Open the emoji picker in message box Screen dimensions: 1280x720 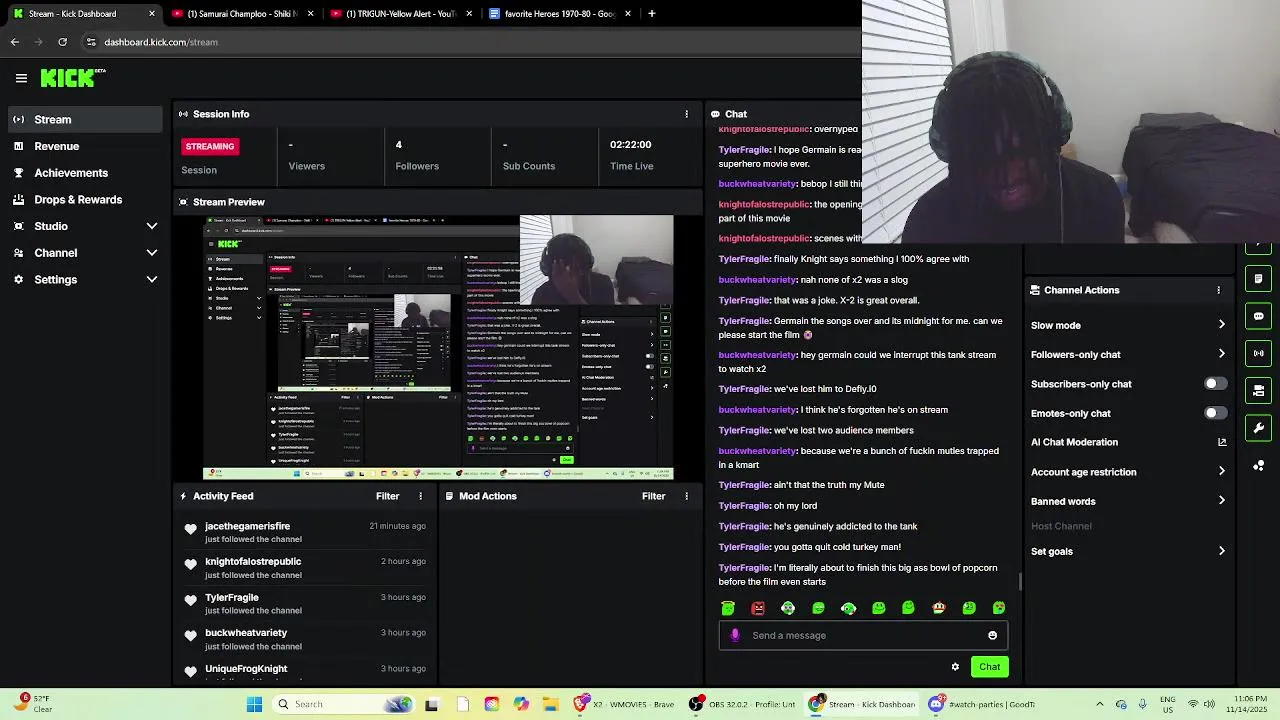[992, 635]
